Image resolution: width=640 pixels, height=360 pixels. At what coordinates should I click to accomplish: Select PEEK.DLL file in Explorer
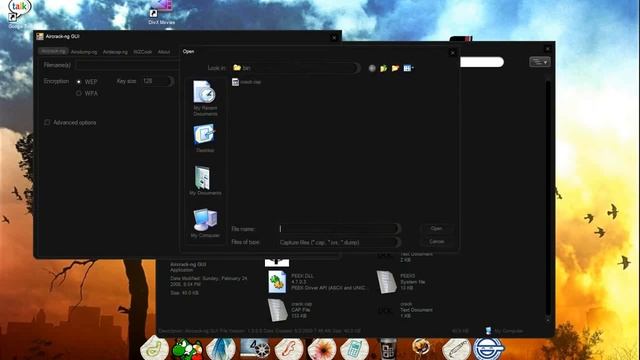[318, 282]
